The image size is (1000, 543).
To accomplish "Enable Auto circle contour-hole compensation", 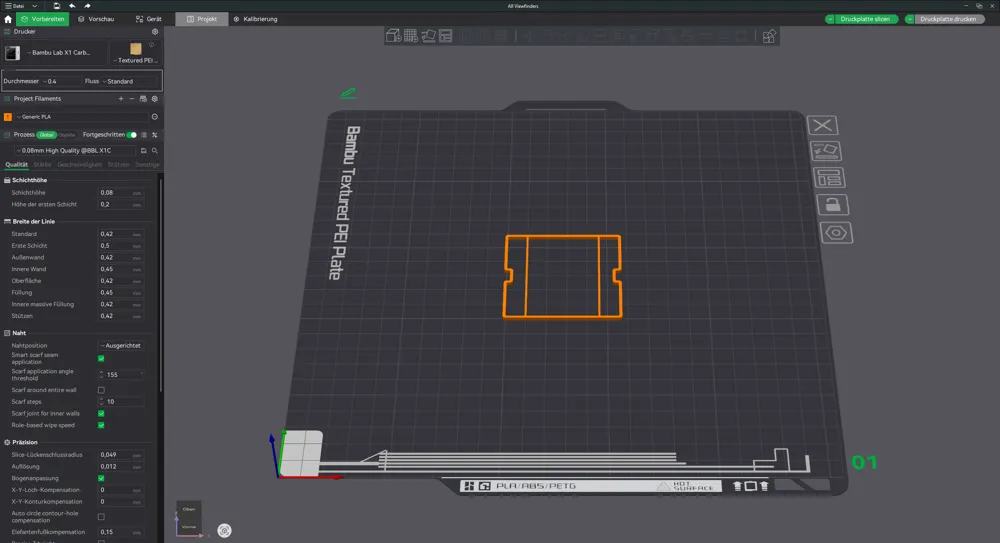I will [101, 517].
